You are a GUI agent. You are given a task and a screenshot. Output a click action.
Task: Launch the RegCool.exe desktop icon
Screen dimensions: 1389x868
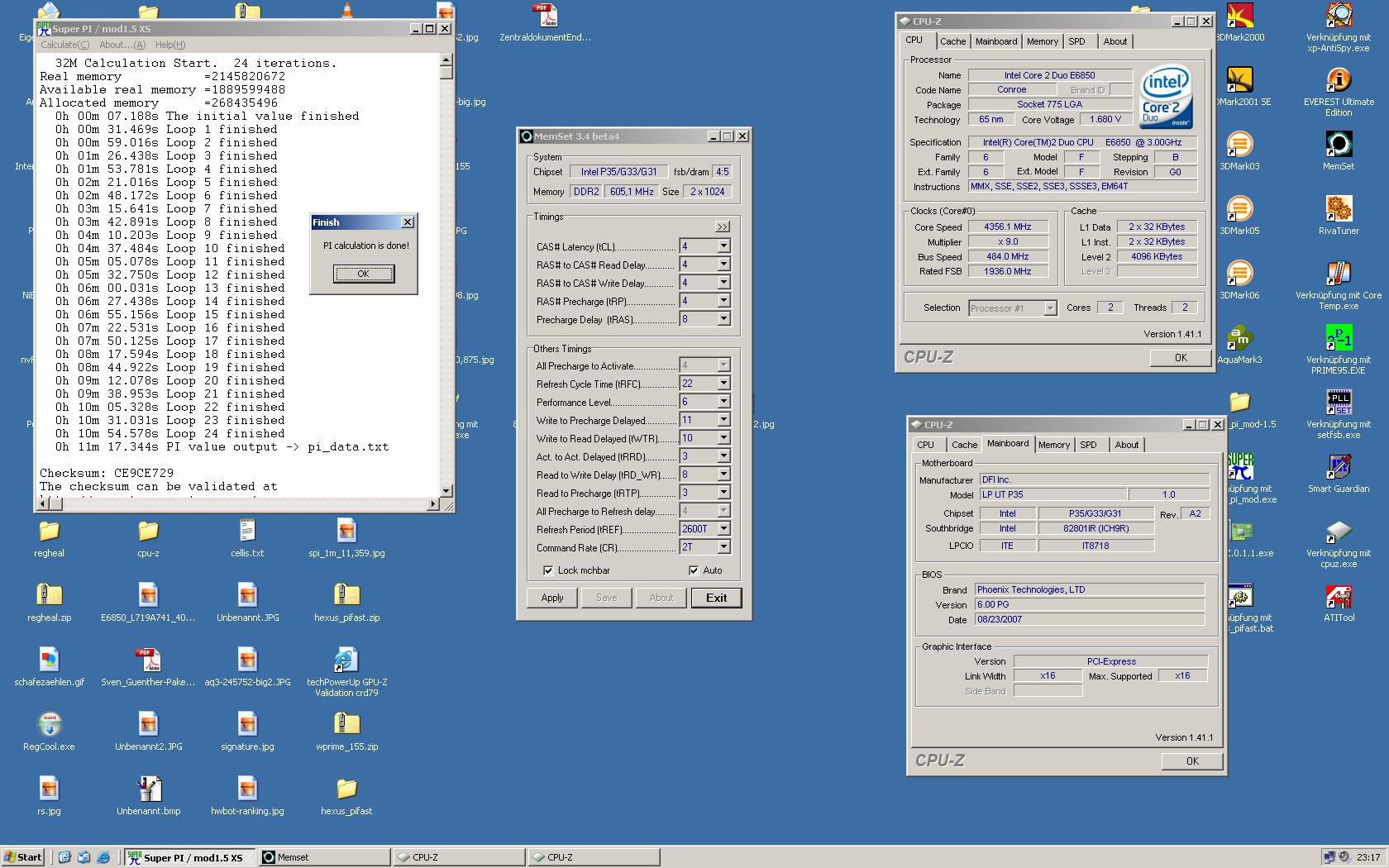click(49, 724)
